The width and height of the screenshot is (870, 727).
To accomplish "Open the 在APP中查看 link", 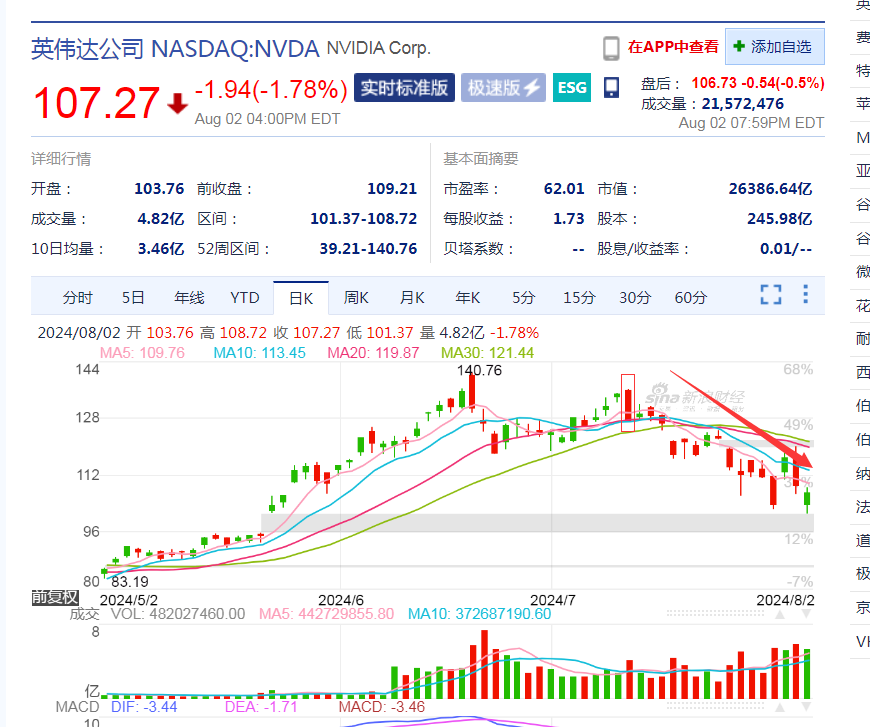I will (x=673, y=47).
